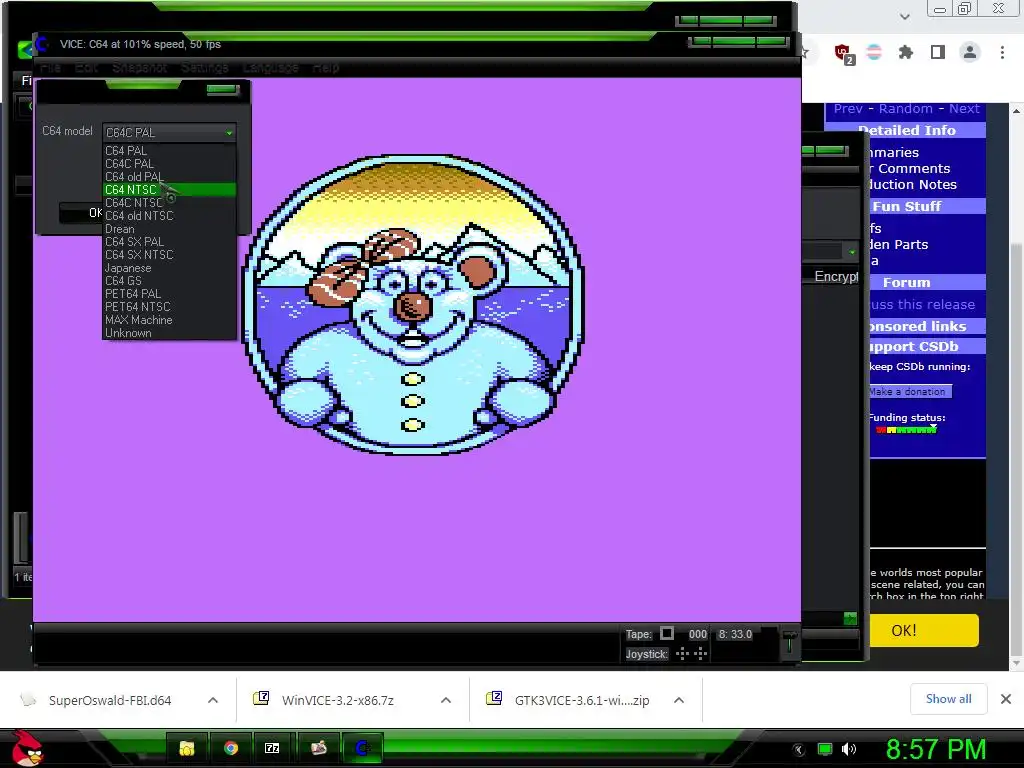Follow the Random link on CSDb
1024x768 pixels.
pyautogui.click(x=905, y=109)
